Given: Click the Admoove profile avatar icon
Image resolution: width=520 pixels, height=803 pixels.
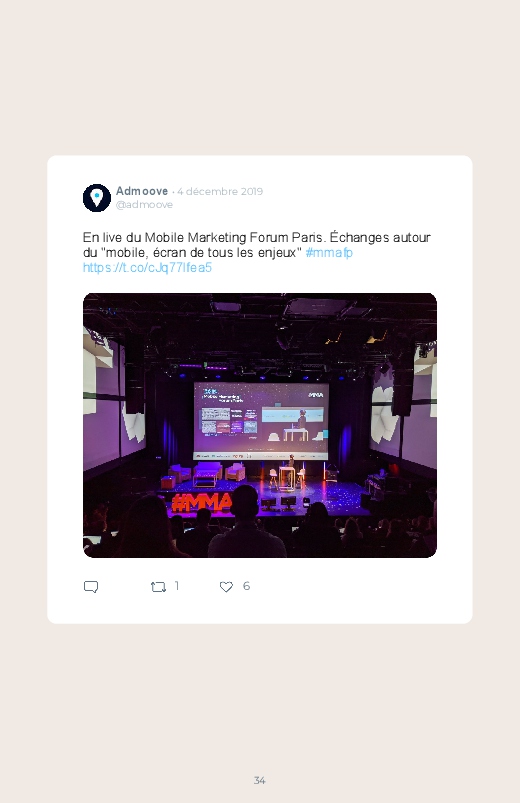Looking at the screenshot, I should pos(97,198).
